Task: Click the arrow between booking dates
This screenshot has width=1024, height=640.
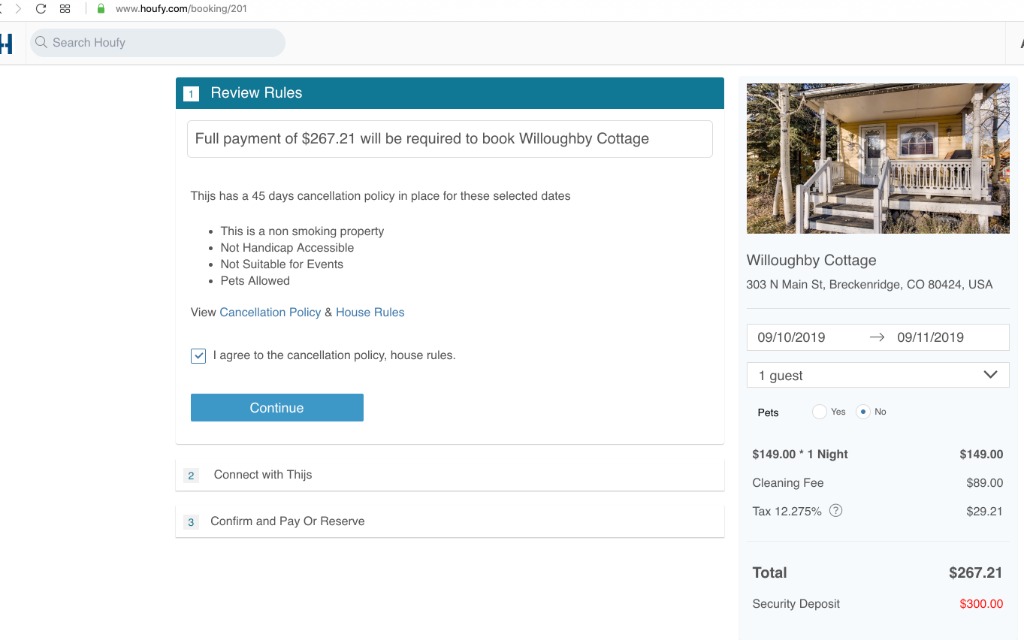Action: (x=877, y=338)
